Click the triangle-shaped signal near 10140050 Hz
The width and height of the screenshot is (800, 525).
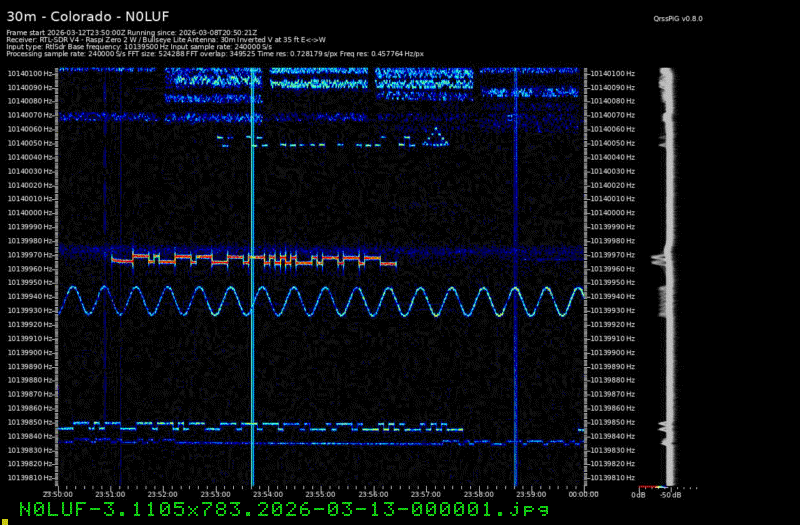[x=435, y=139]
